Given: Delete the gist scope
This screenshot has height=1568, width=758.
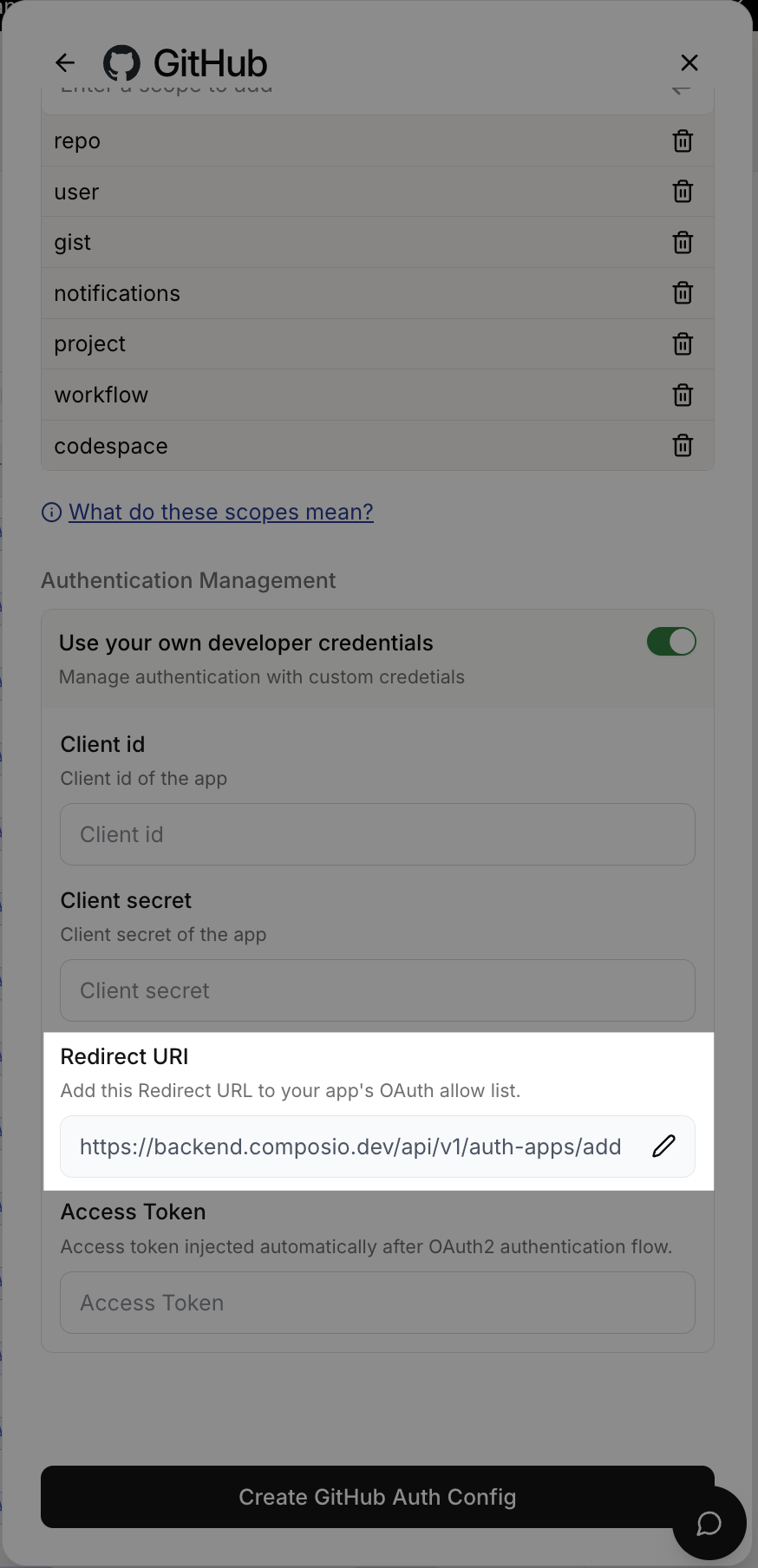Looking at the screenshot, I should pyautogui.click(x=683, y=242).
